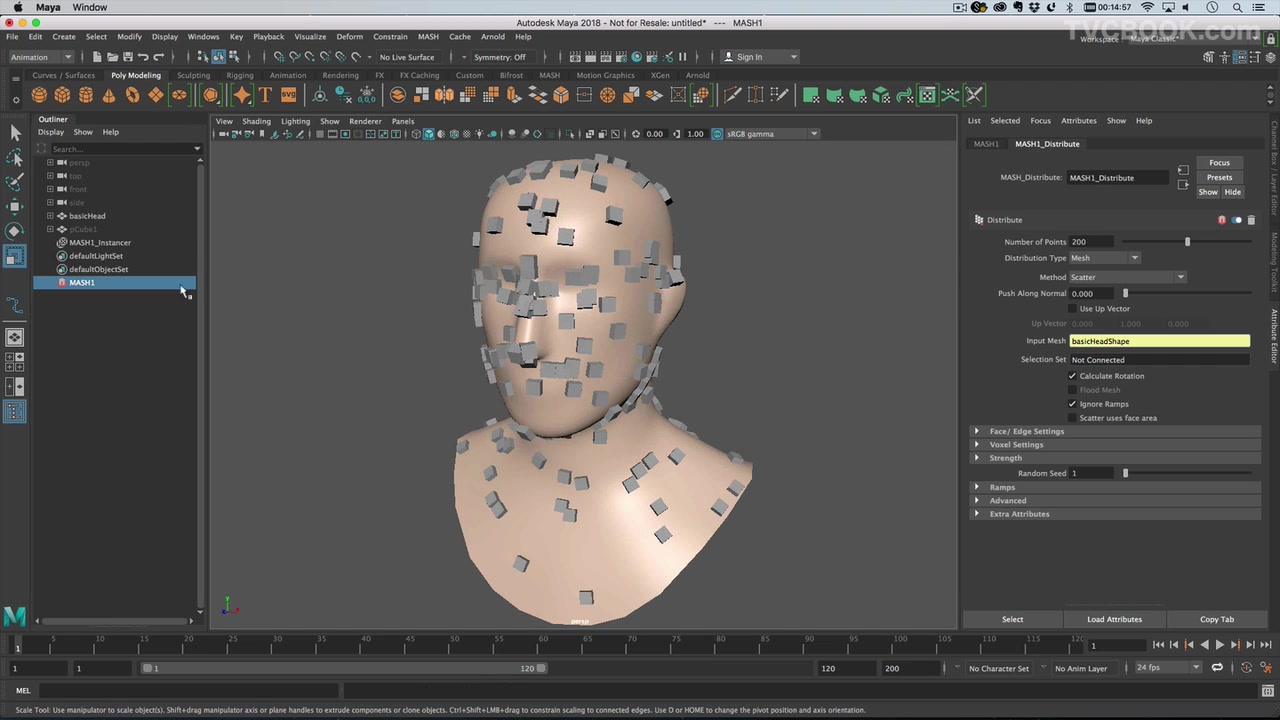Uncheck the Ignore Ramps option
This screenshot has width=1280, height=720.
pos(1073,404)
